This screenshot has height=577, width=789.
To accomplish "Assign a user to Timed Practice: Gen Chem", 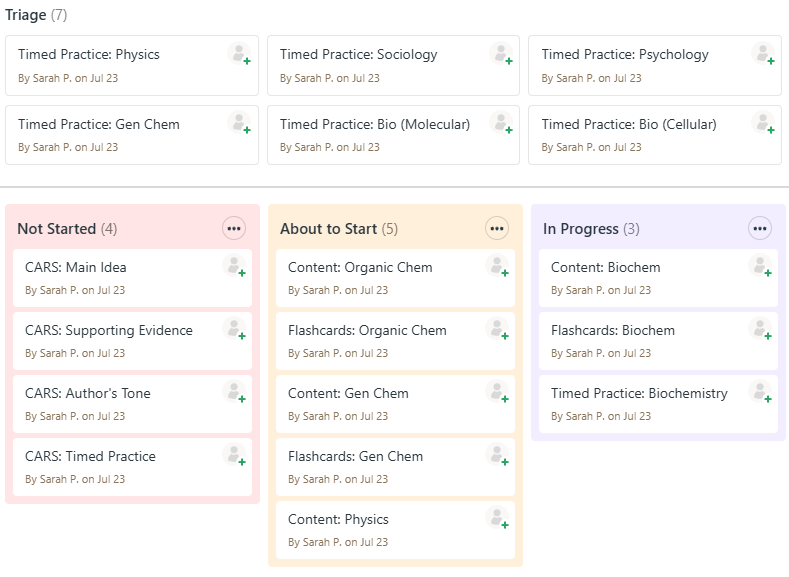I will [240, 123].
